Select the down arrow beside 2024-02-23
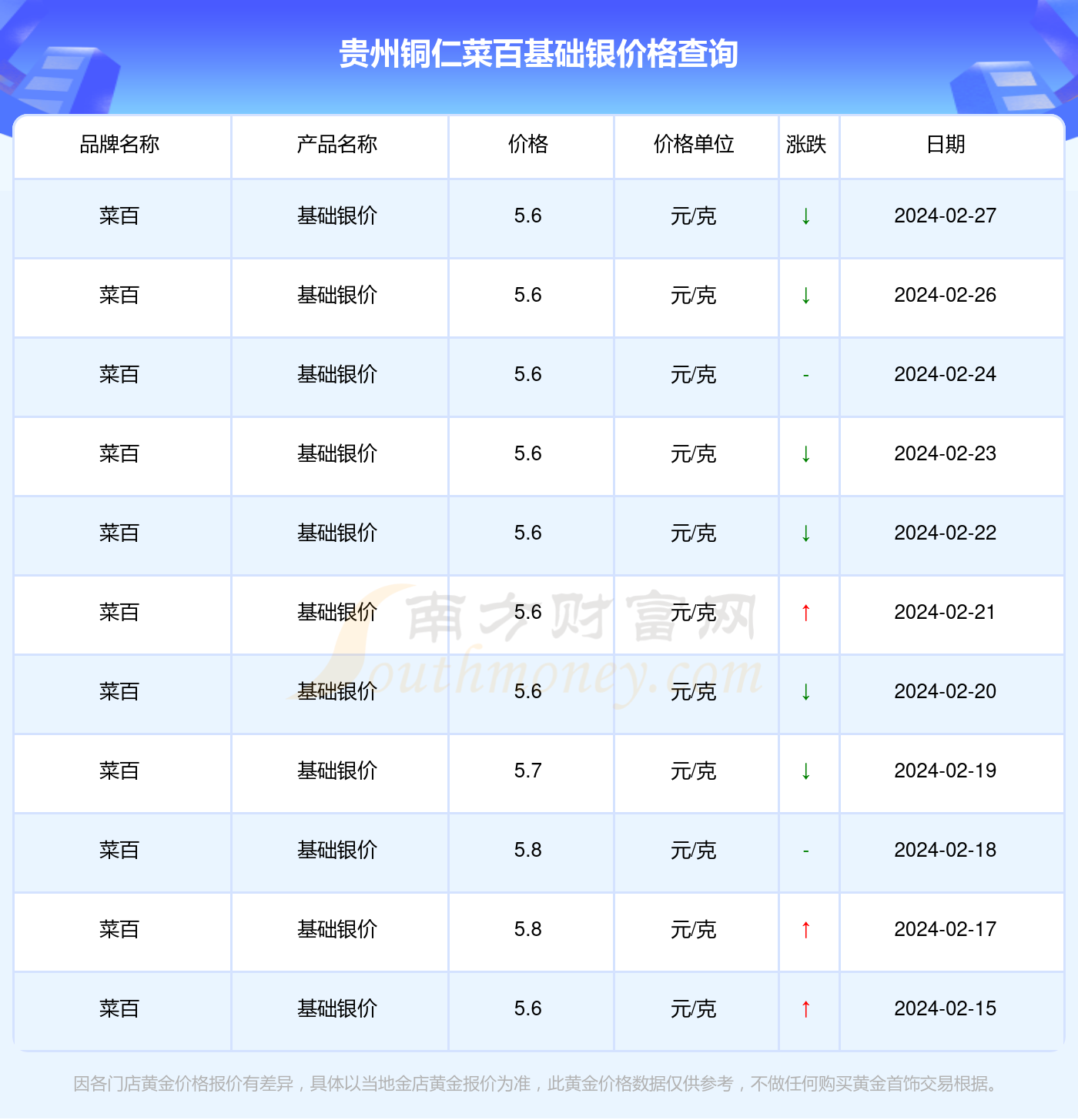The width and height of the screenshot is (1078, 1120). click(x=806, y=454)
